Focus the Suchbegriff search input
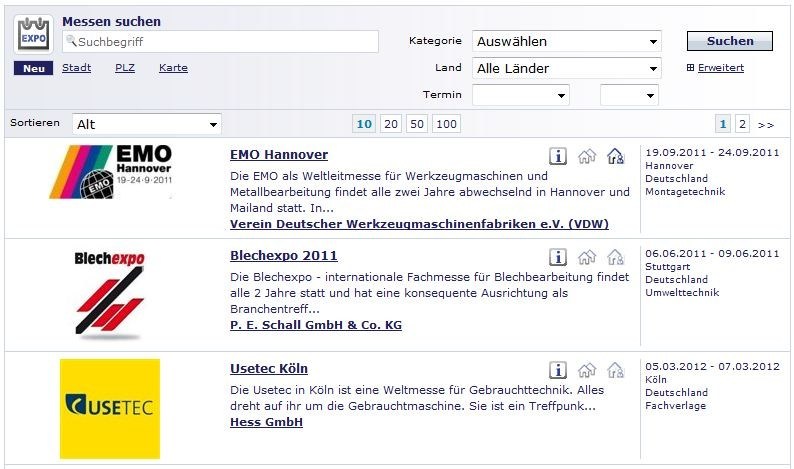 220,42
